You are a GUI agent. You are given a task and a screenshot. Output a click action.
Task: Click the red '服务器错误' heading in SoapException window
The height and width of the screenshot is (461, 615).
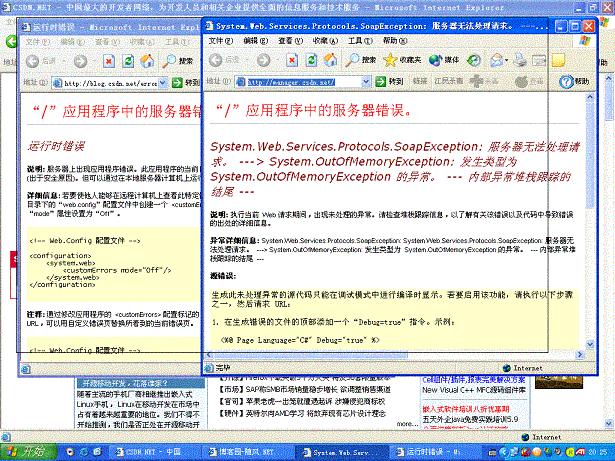pyautogui.click(x=314, y=111)
